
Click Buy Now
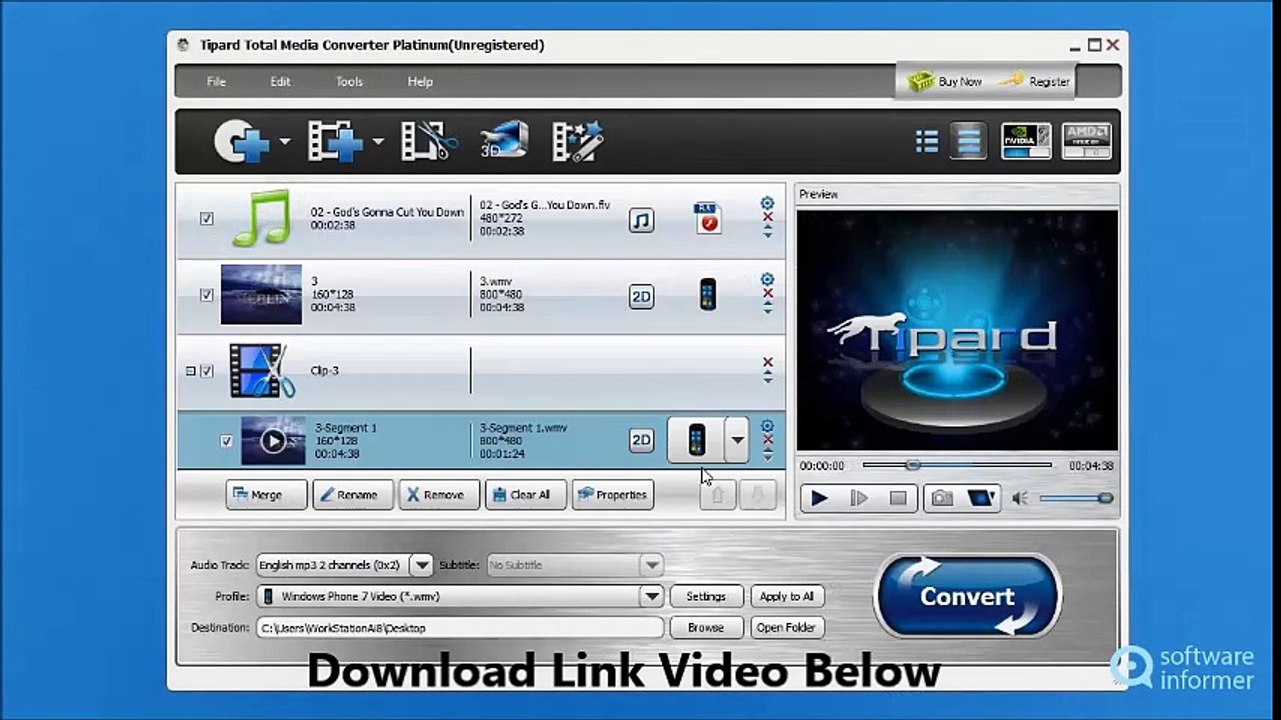[946, 82]
